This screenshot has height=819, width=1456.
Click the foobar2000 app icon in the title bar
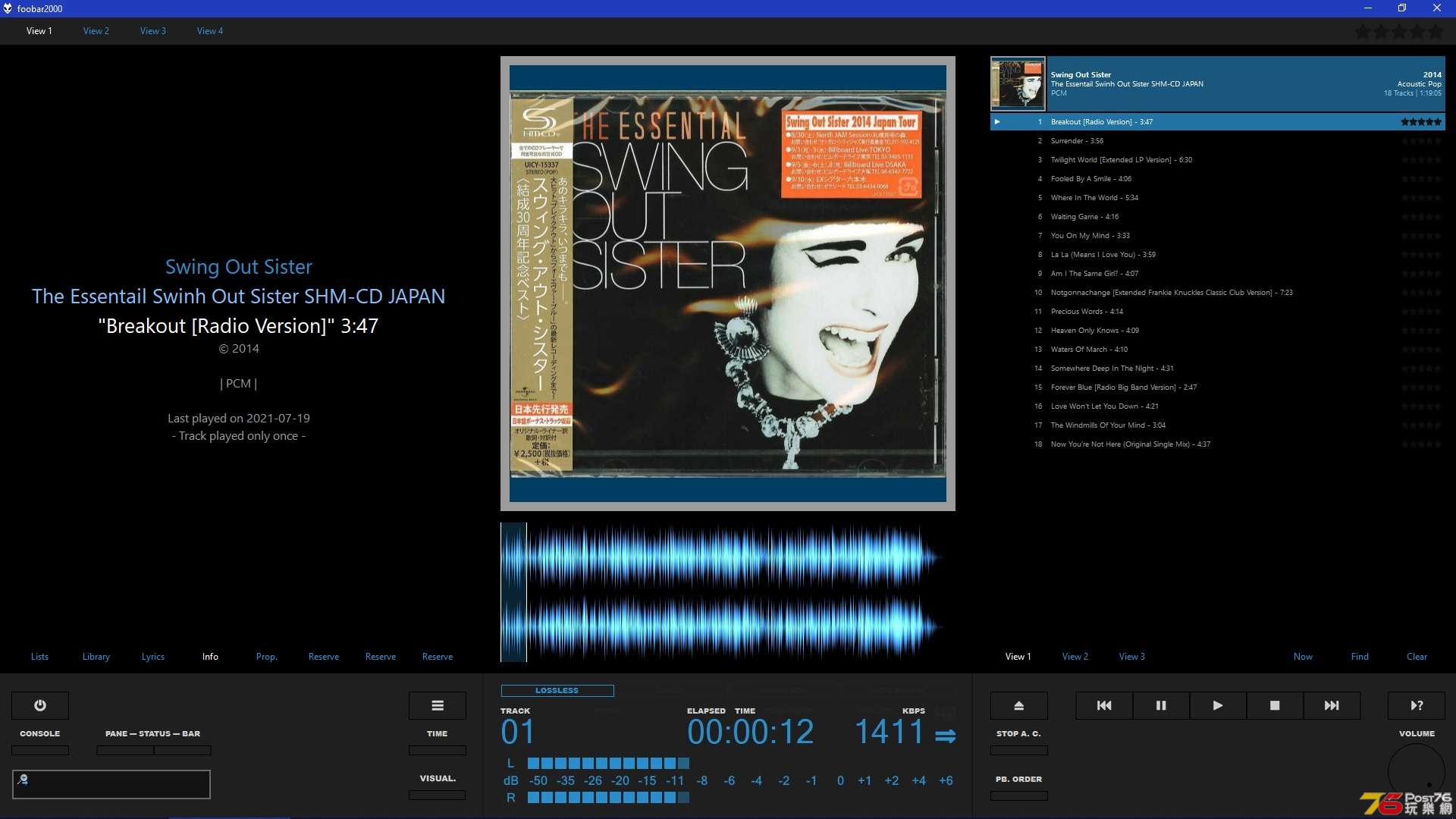[x=8, y=8]
